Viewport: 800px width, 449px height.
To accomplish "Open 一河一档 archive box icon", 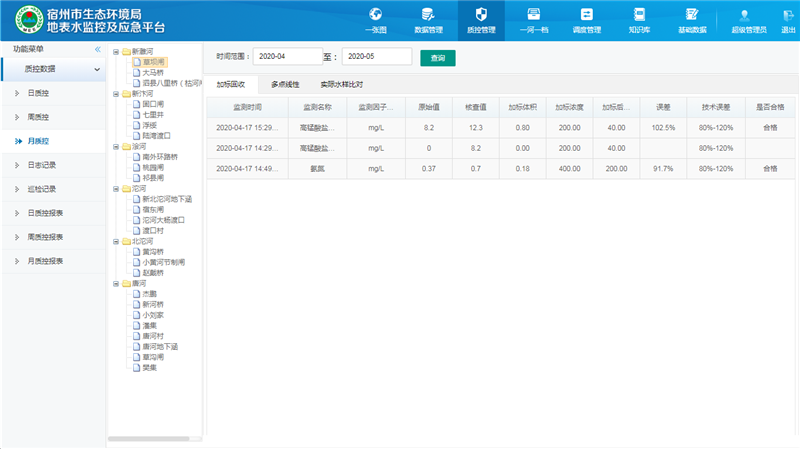I will 534,14.
